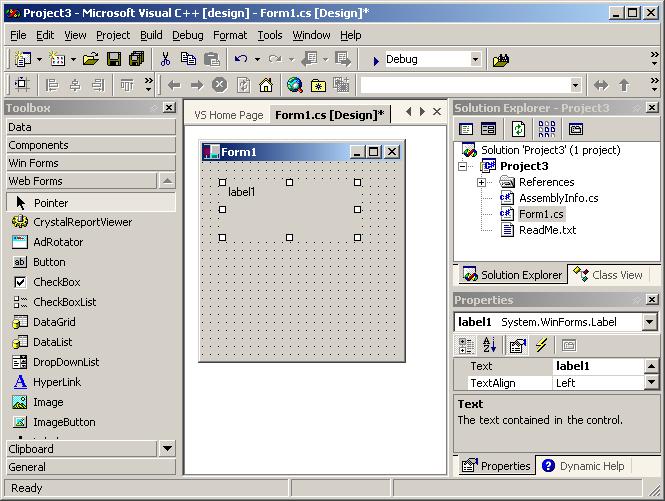Click the Add New Item toolbar icon
665x501 pixels.
click(57, 59)
